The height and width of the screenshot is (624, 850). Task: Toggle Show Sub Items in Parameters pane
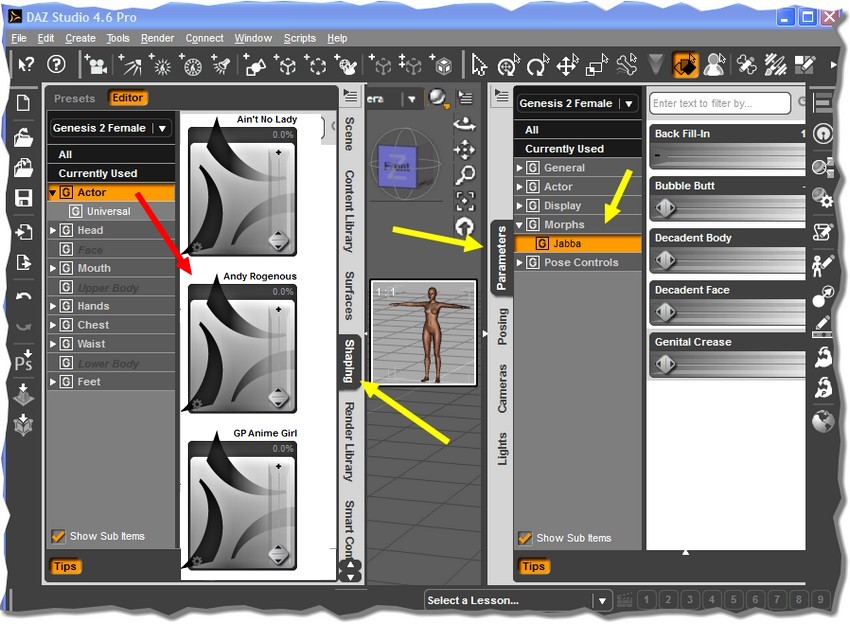point(525,538)
